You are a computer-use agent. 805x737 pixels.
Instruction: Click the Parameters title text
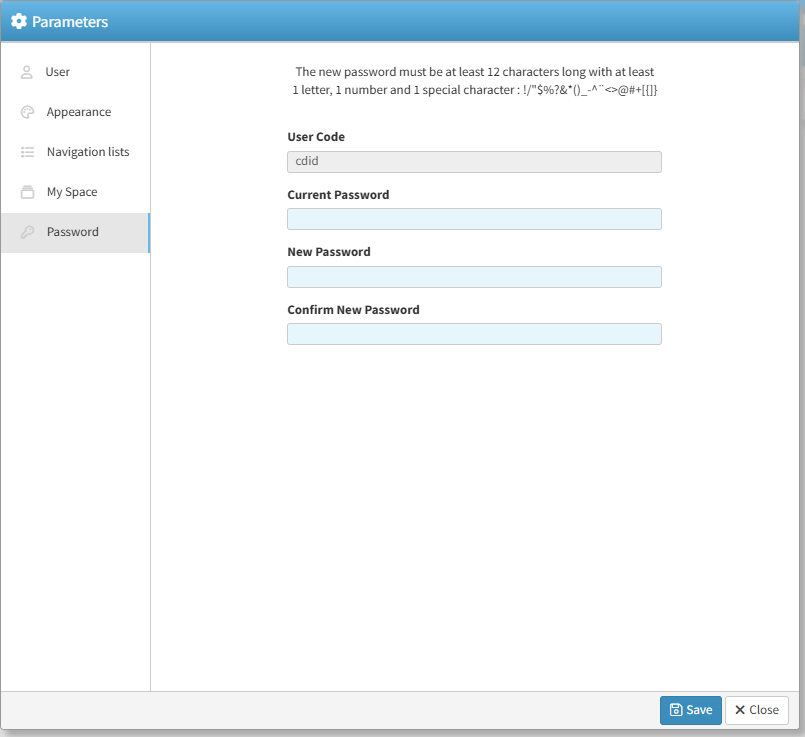(x=70, y=22)
